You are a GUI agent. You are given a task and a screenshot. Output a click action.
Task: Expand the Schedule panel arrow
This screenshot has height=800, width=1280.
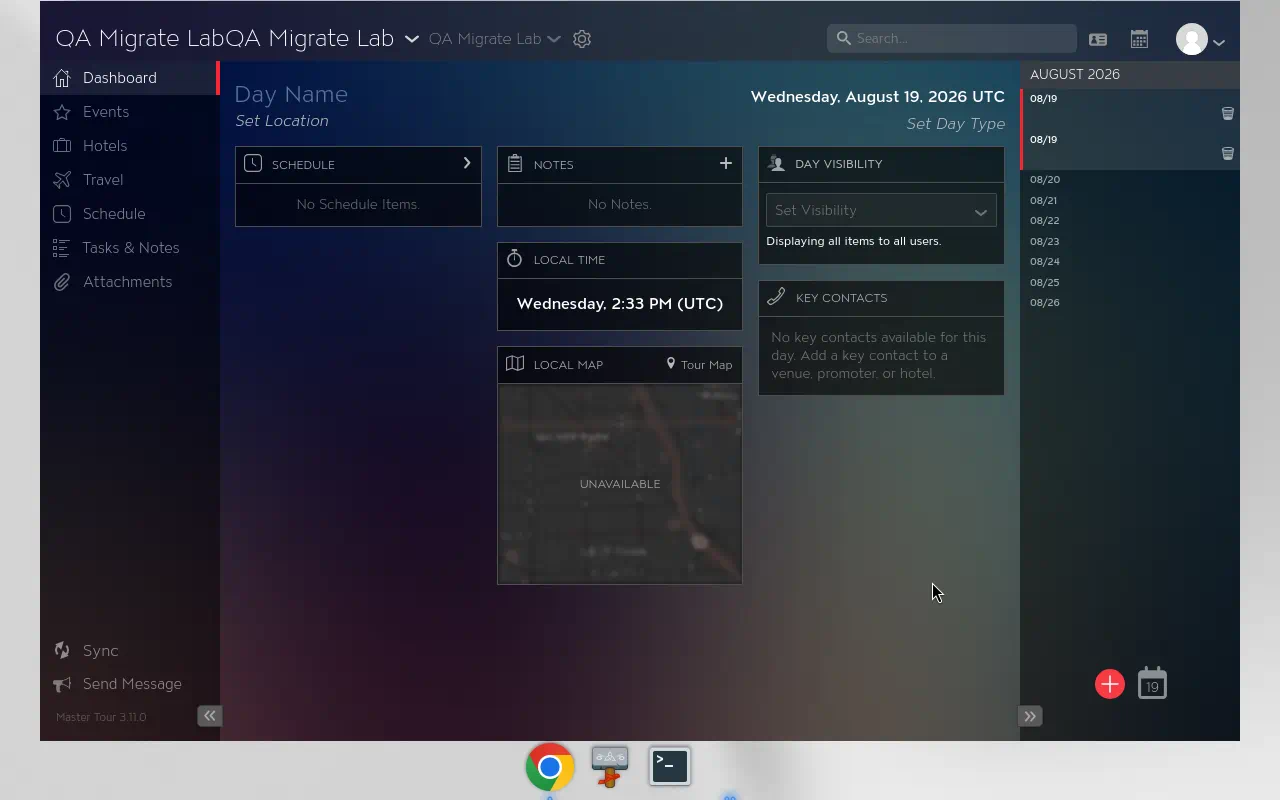pos(466,163)
